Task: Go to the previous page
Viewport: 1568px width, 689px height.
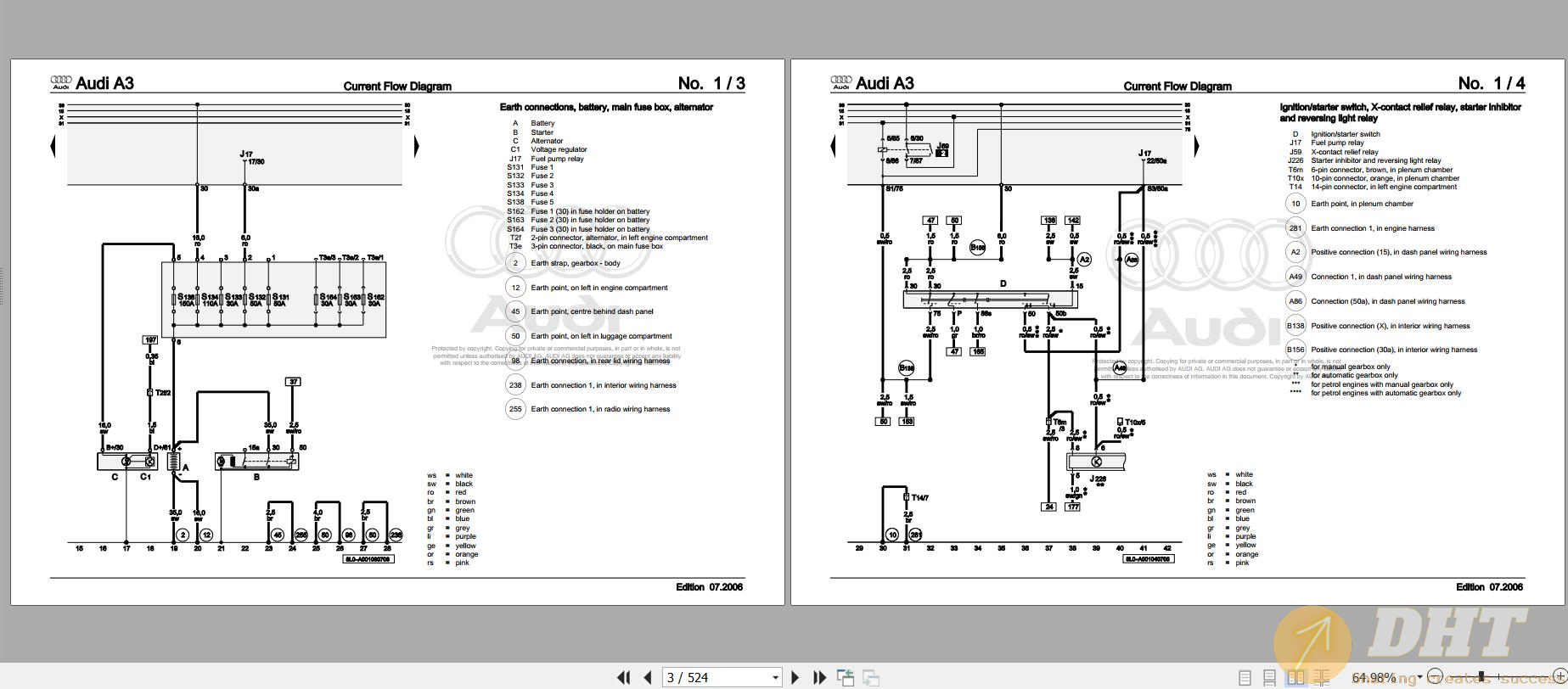Action: (649, 677)
